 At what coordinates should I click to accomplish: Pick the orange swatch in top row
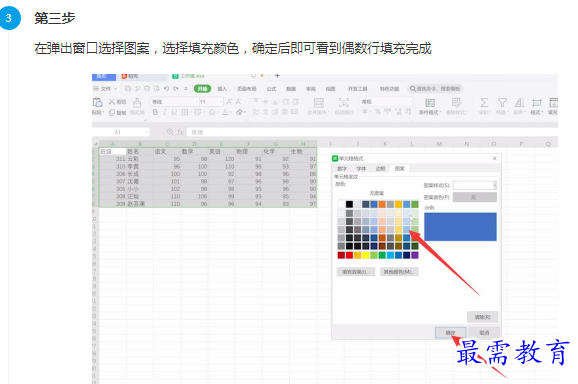pos(382,204)
